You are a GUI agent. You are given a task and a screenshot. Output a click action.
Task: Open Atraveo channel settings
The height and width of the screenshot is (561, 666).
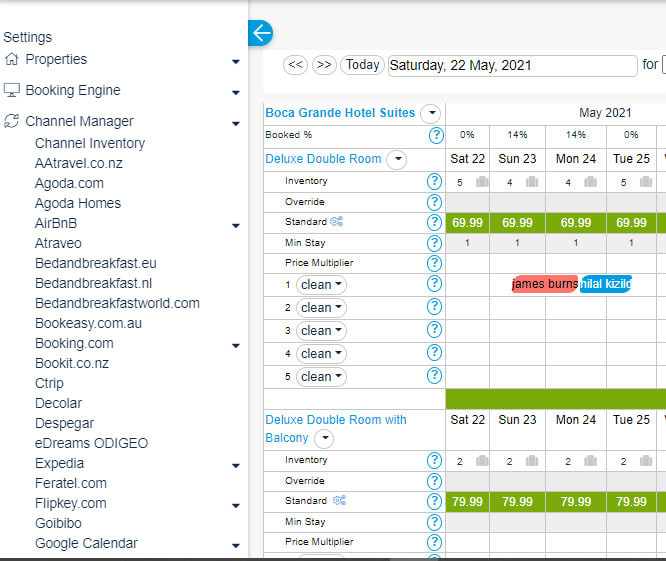[58, 243]
